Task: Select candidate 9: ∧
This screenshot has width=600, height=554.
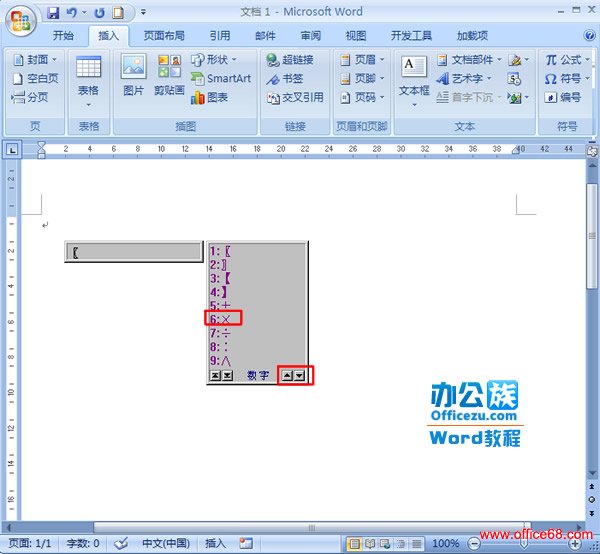Action: 220,360
